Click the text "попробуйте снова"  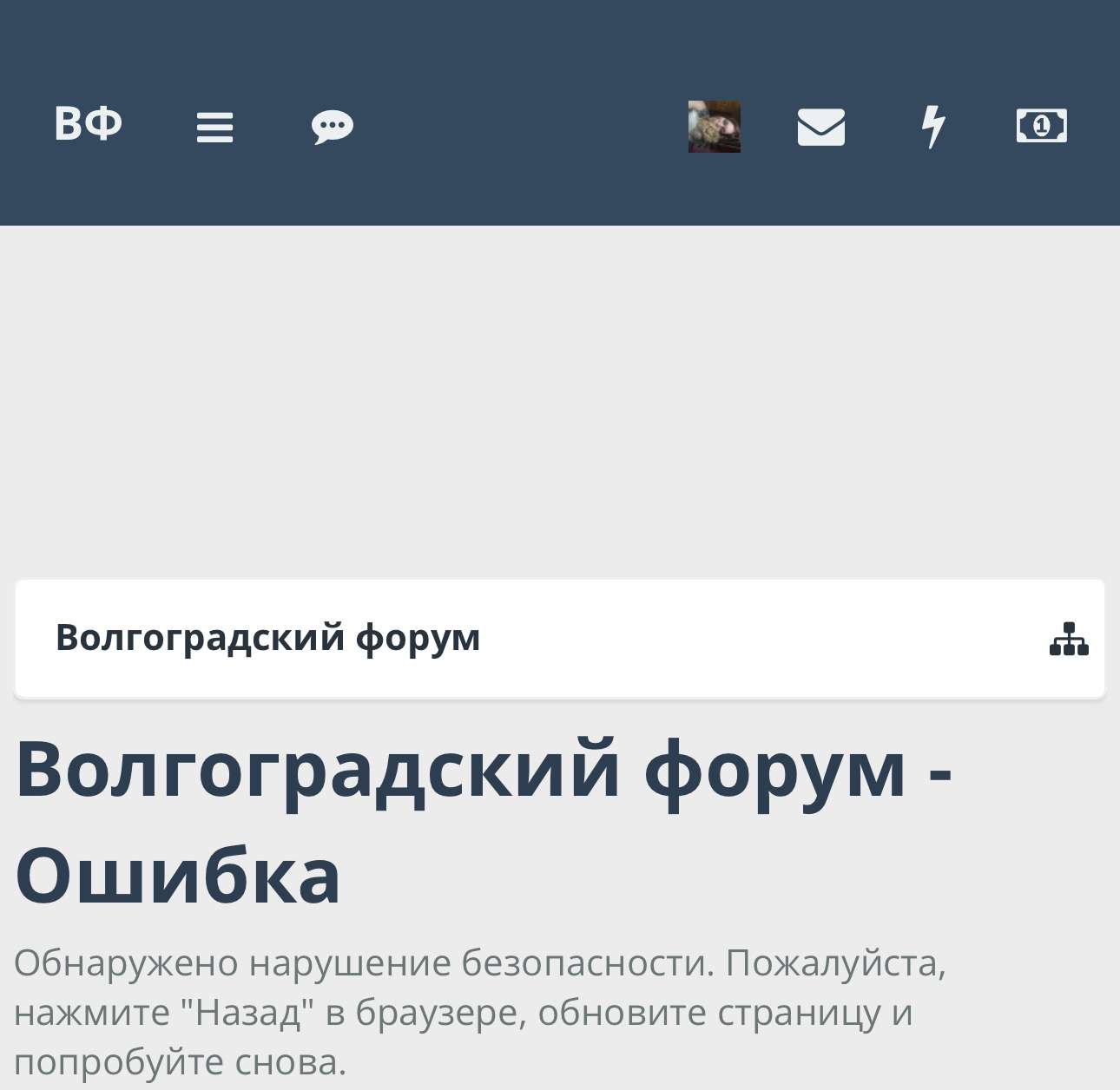tap(179, 1062)
